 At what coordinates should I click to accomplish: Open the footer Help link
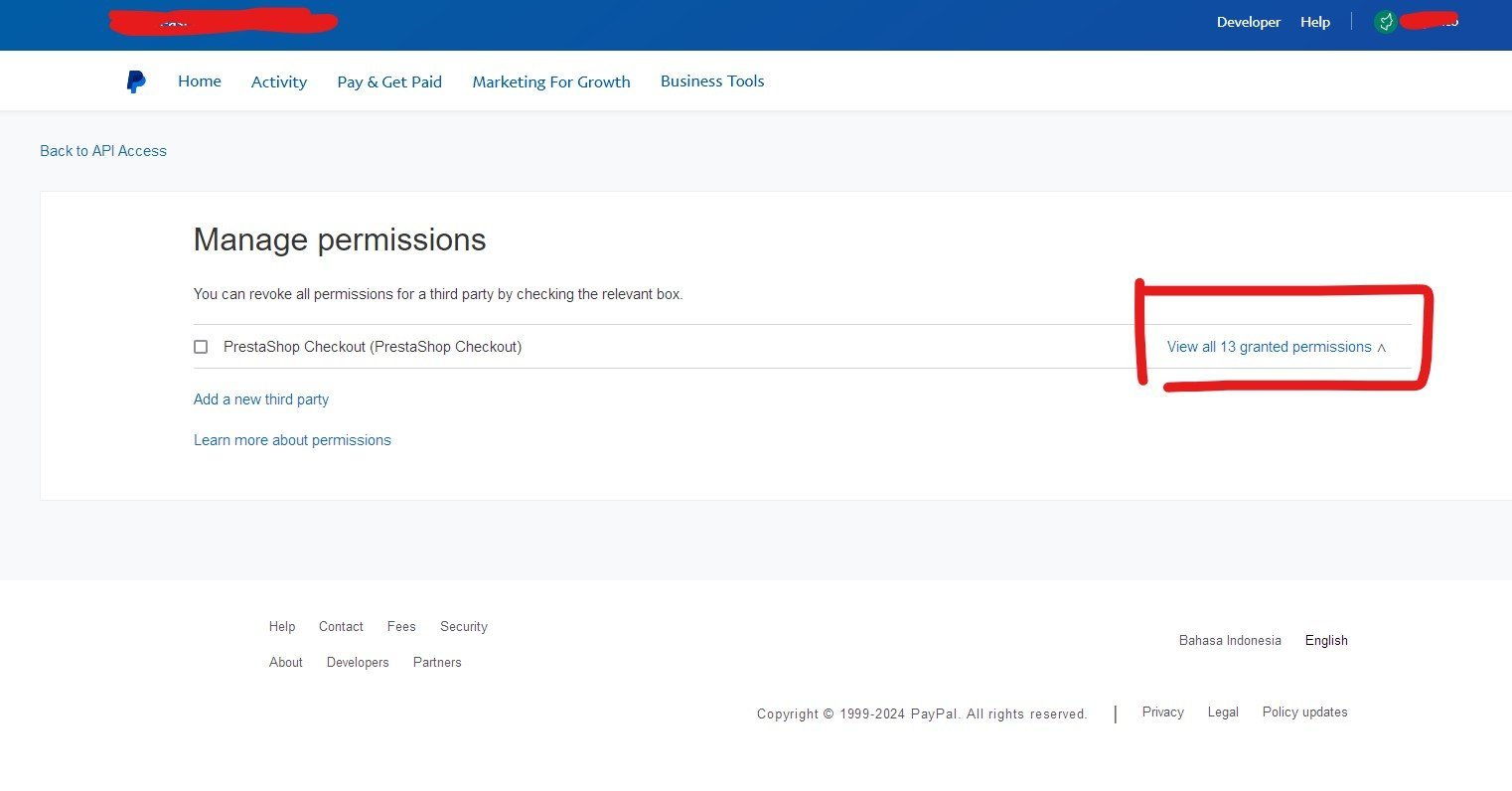coord(282,627)
